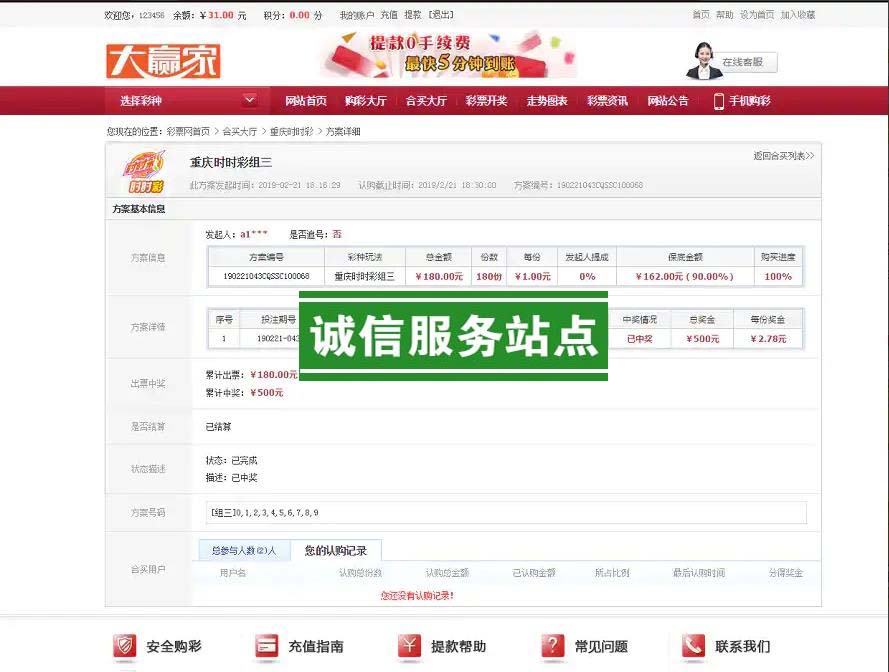The image size is (889, 672).
Task: Switch to the 总参与人数 tab
Action: point(244,550)
